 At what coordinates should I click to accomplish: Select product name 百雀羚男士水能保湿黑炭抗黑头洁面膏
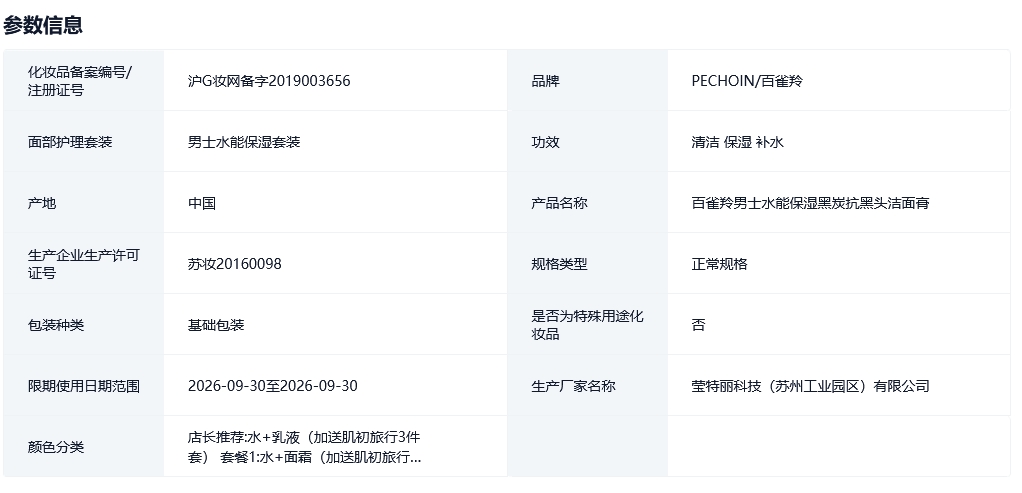(x=810, y=203)
